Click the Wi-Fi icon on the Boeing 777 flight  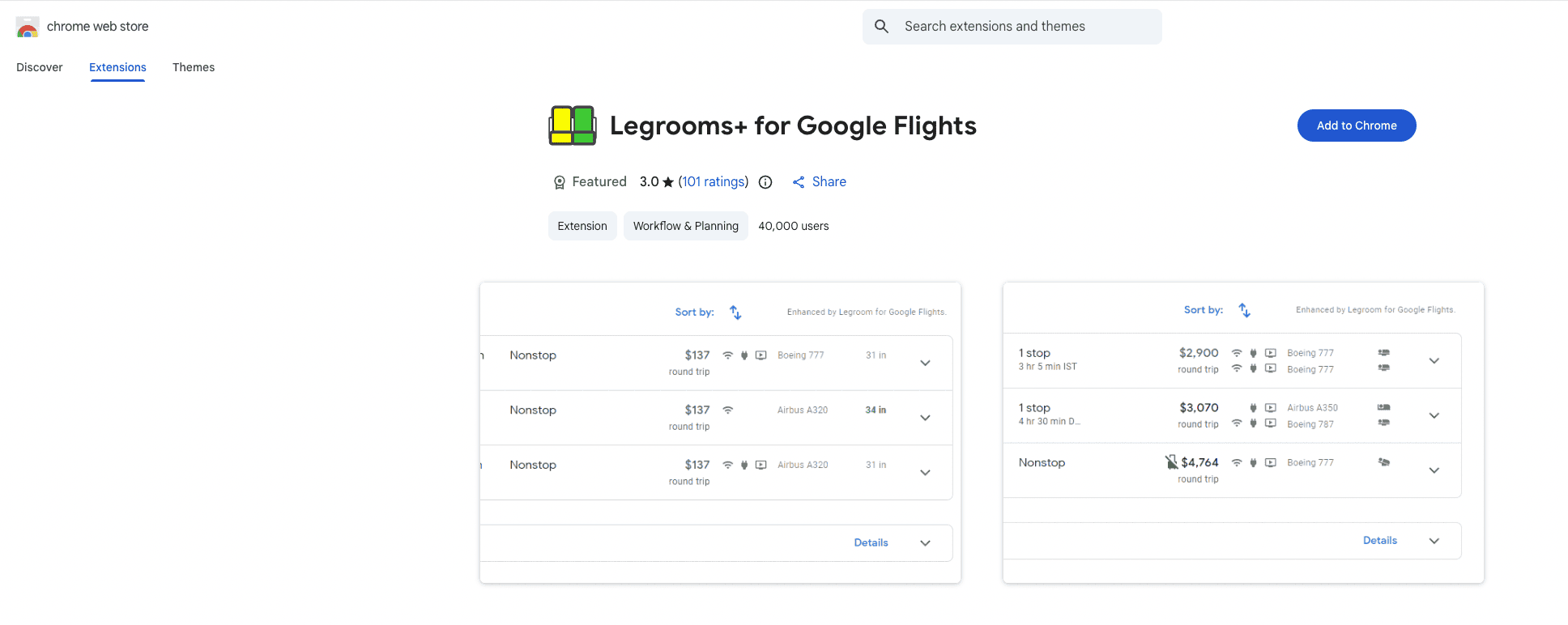coord(726,355)
